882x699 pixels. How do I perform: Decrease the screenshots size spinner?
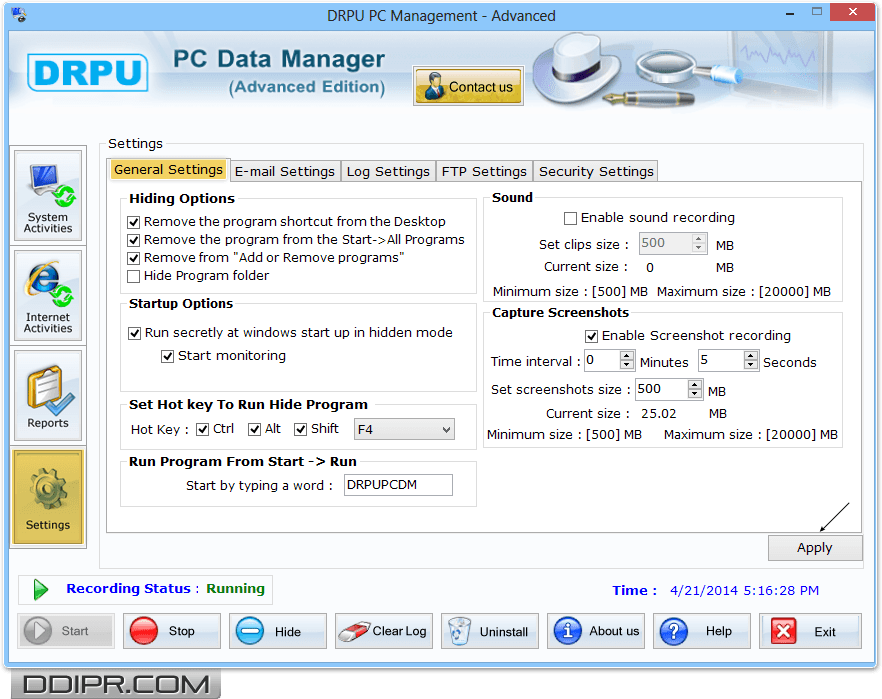tap(695, 394)
